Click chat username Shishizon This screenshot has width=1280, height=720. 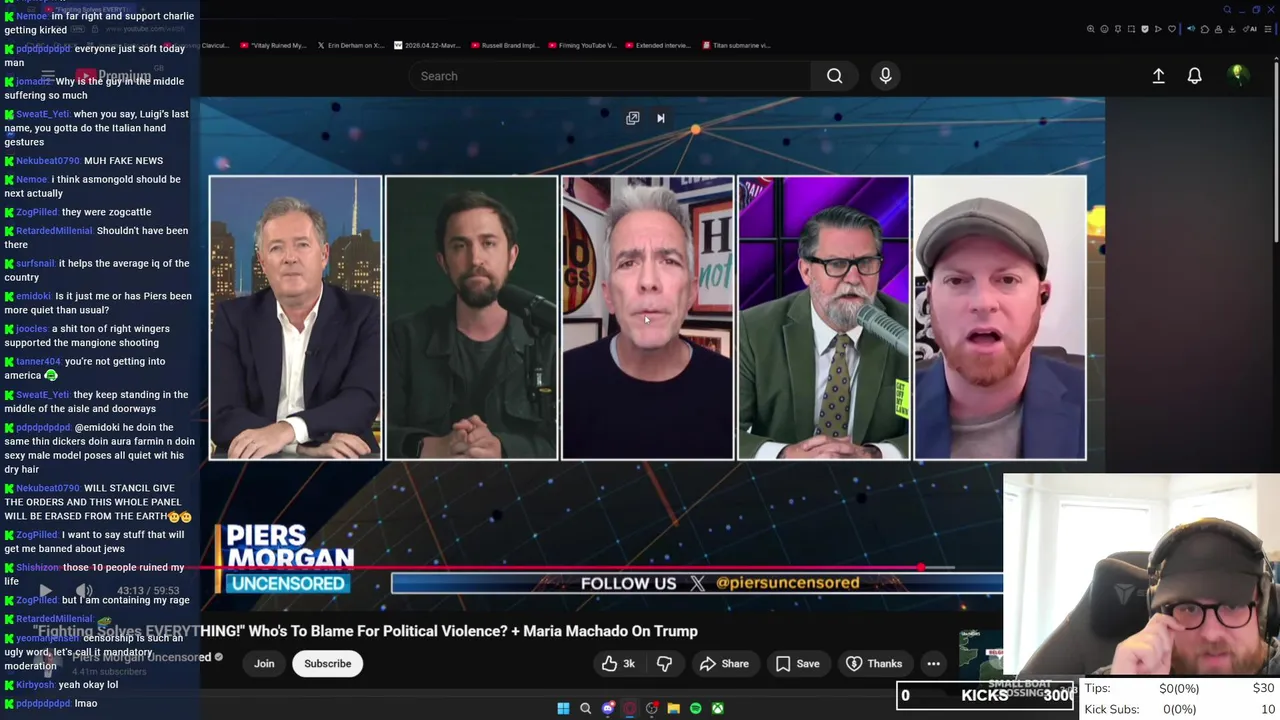pyautogui.click(x=38, y=567)
